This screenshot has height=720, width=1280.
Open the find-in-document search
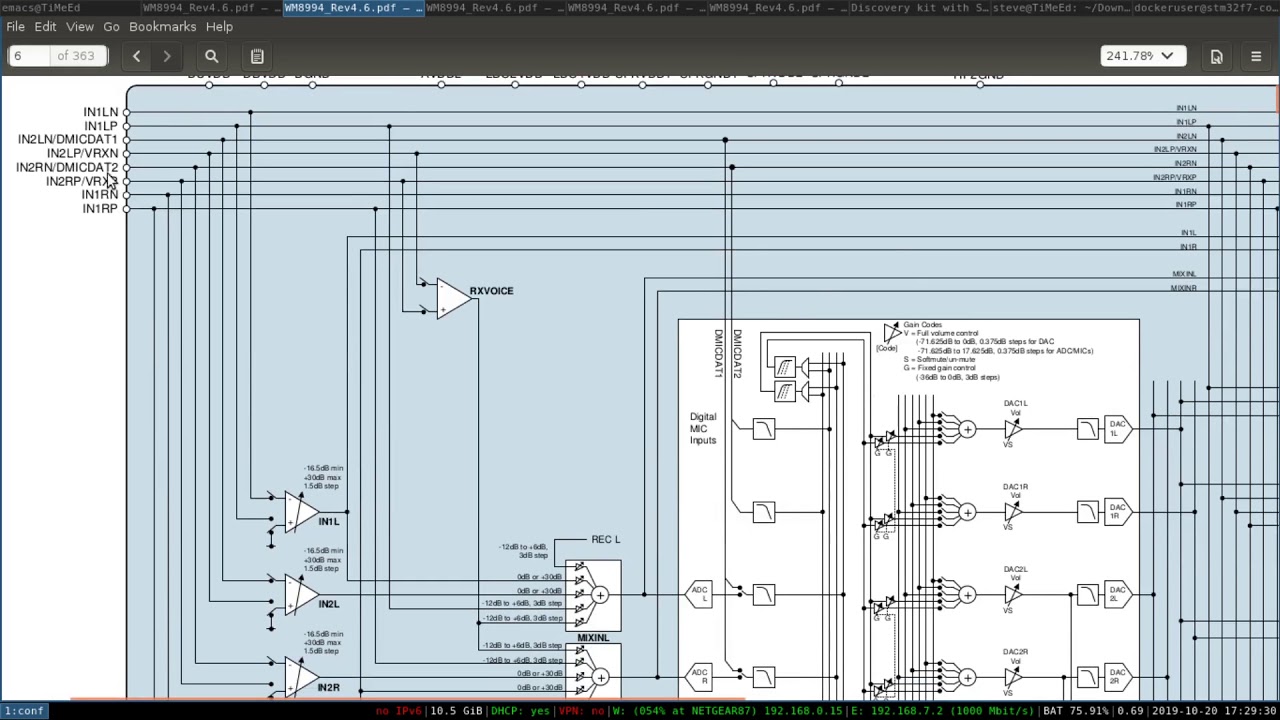click(211, 56)
